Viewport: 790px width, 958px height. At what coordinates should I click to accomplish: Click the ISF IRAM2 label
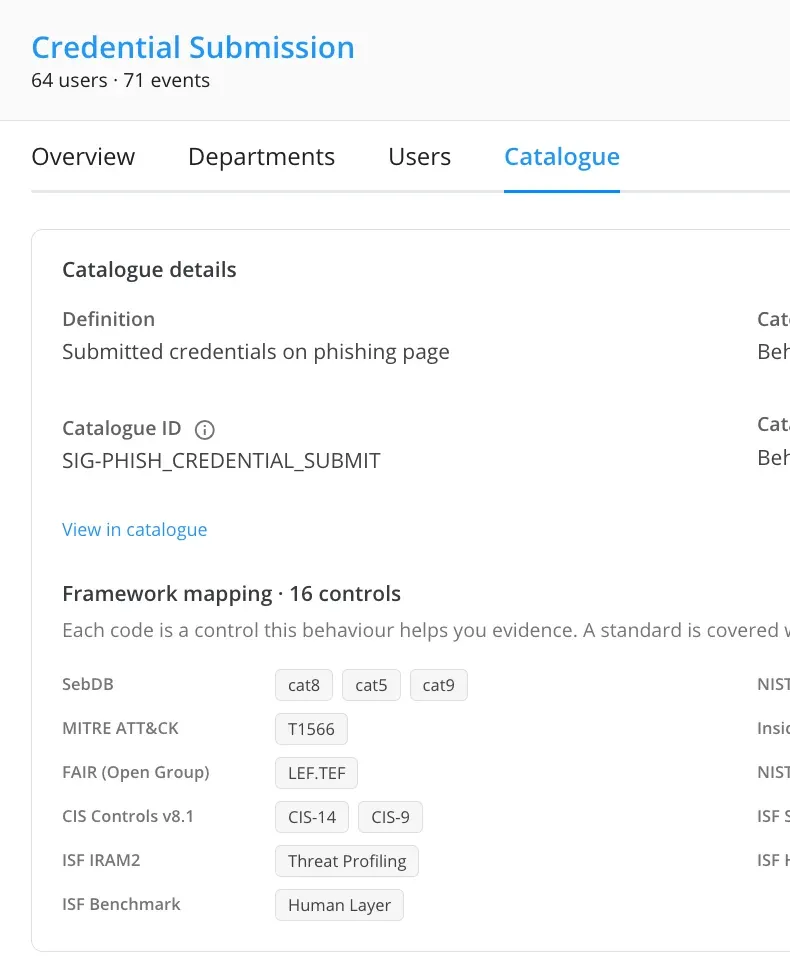point(101,860)
